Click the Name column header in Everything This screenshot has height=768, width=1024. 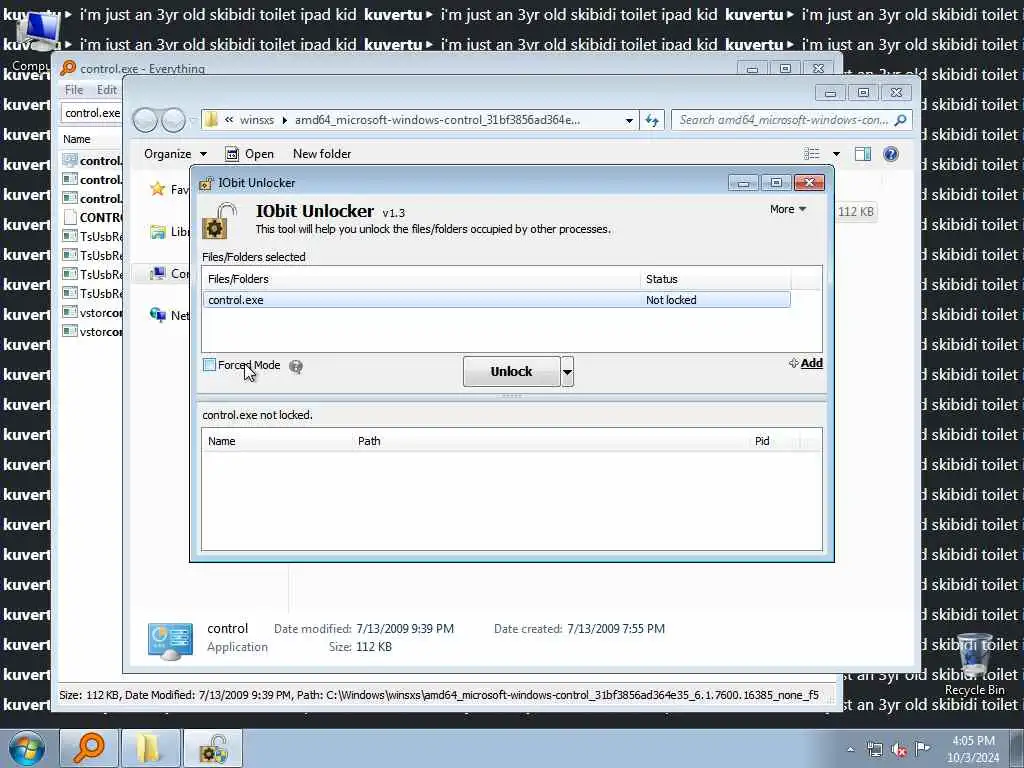click(76, 139)
